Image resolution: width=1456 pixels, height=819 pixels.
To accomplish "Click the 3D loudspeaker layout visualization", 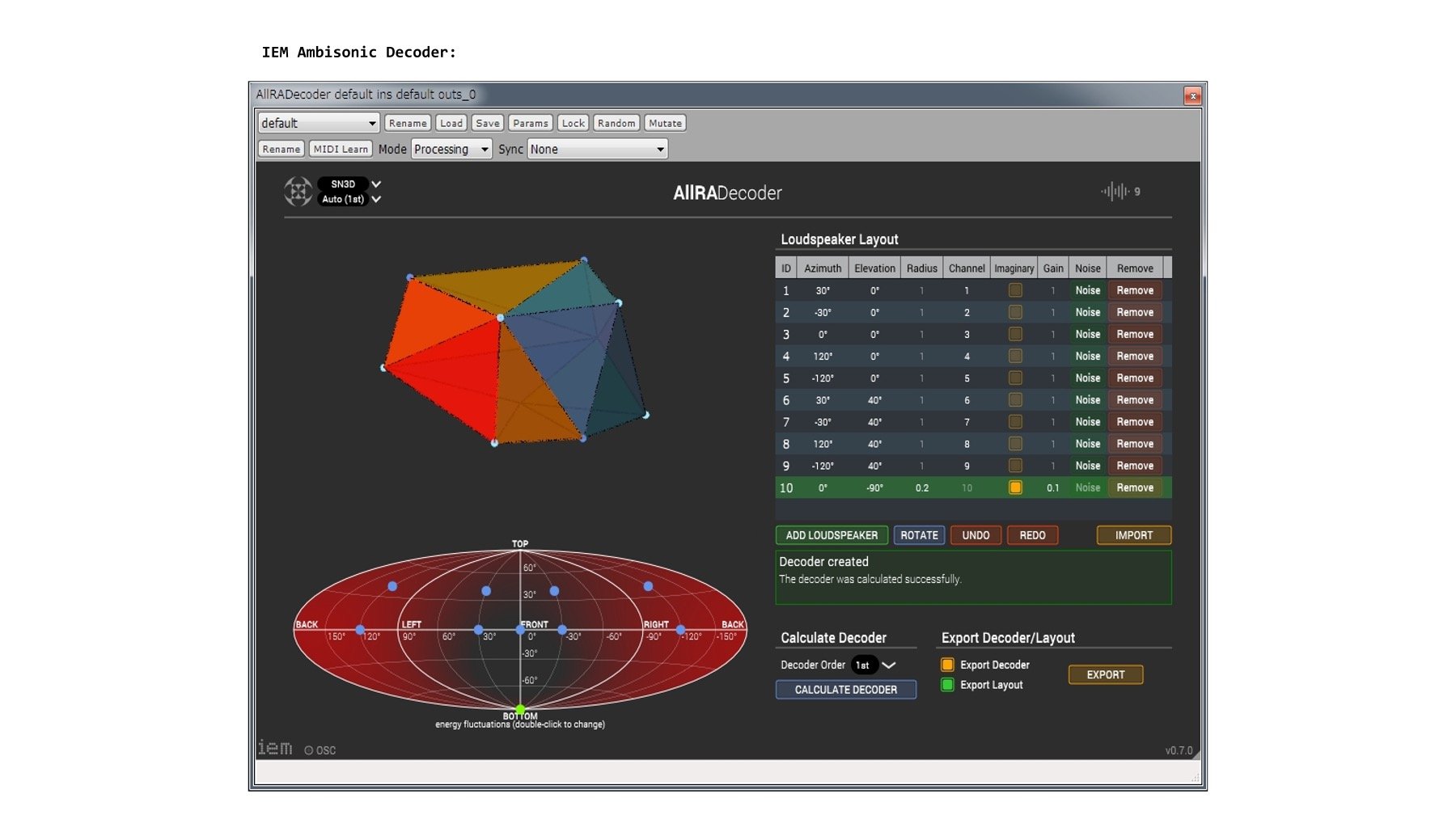I will (514, 352).
